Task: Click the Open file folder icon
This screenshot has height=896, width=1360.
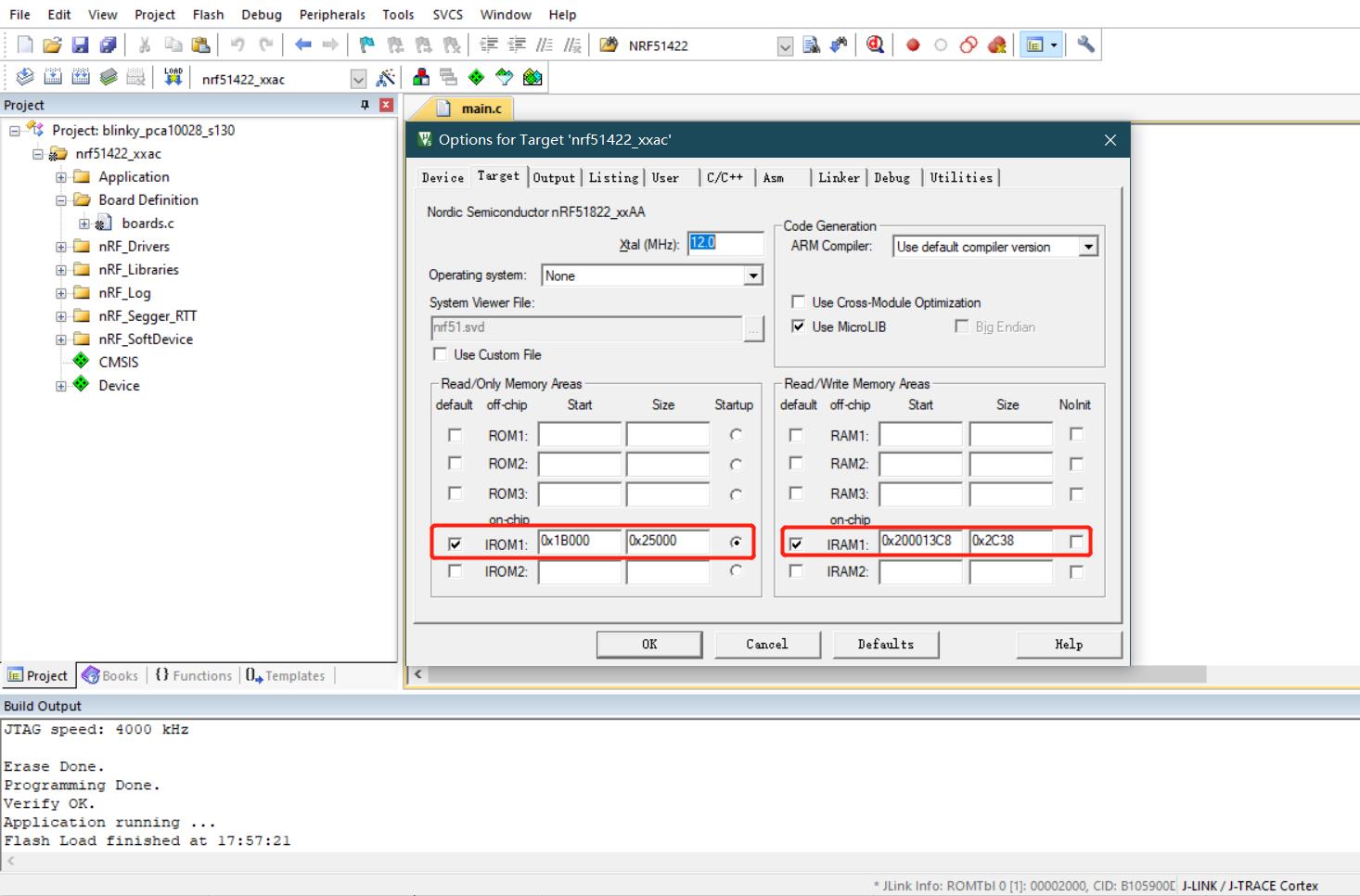Action: click(53, 45)
